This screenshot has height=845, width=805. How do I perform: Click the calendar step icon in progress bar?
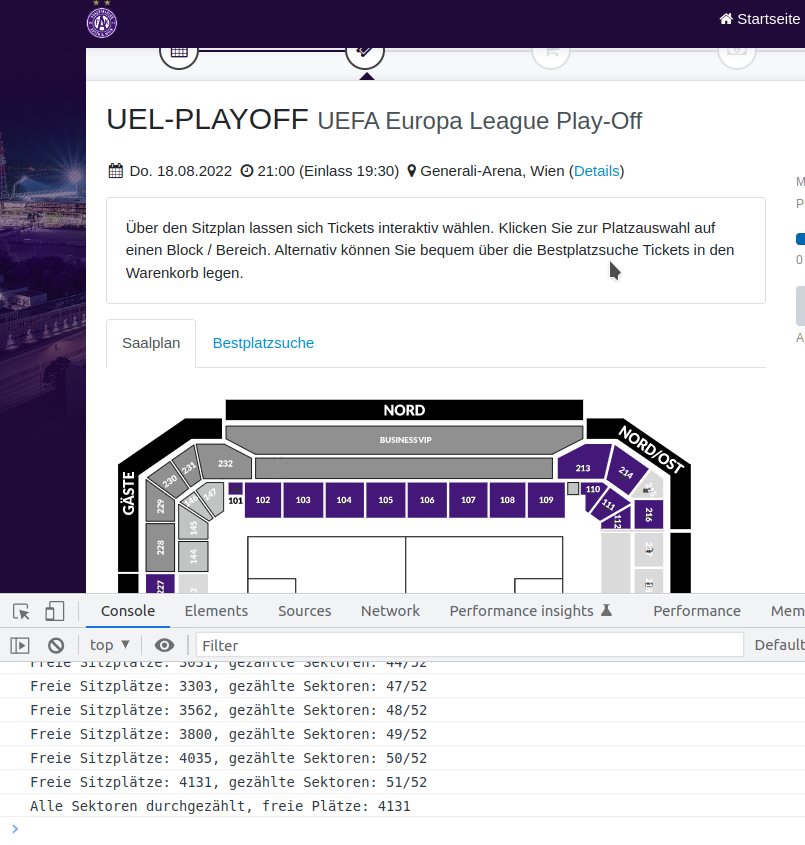179,54
